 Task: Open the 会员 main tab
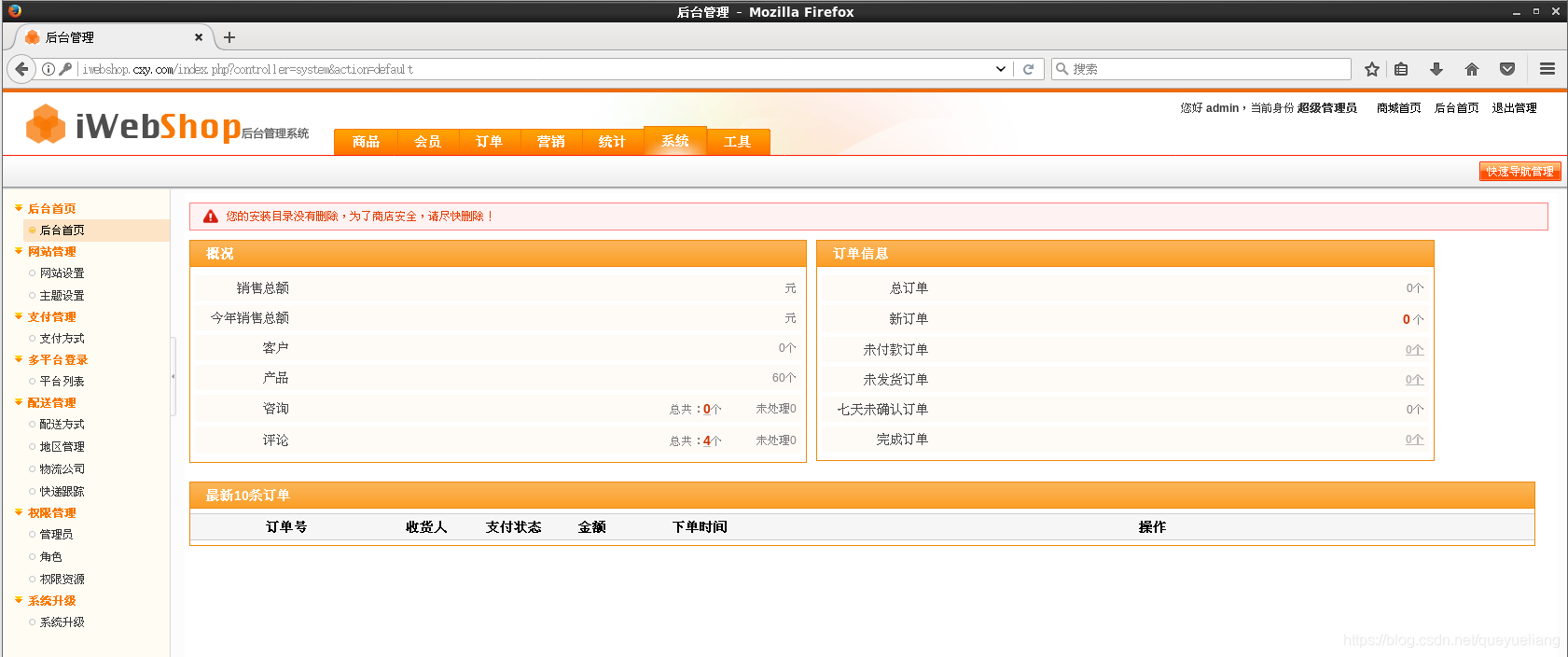[427, 142]
